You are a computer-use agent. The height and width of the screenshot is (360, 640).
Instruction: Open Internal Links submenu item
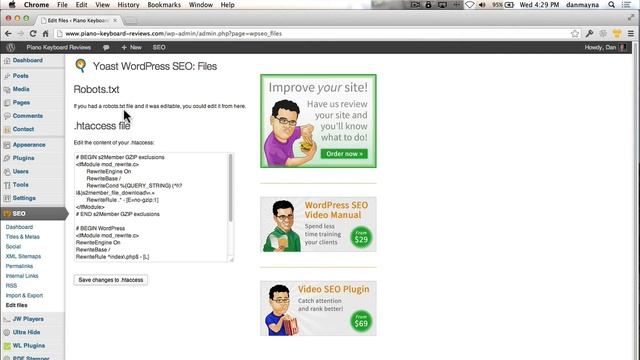click(x=22, y=276)
